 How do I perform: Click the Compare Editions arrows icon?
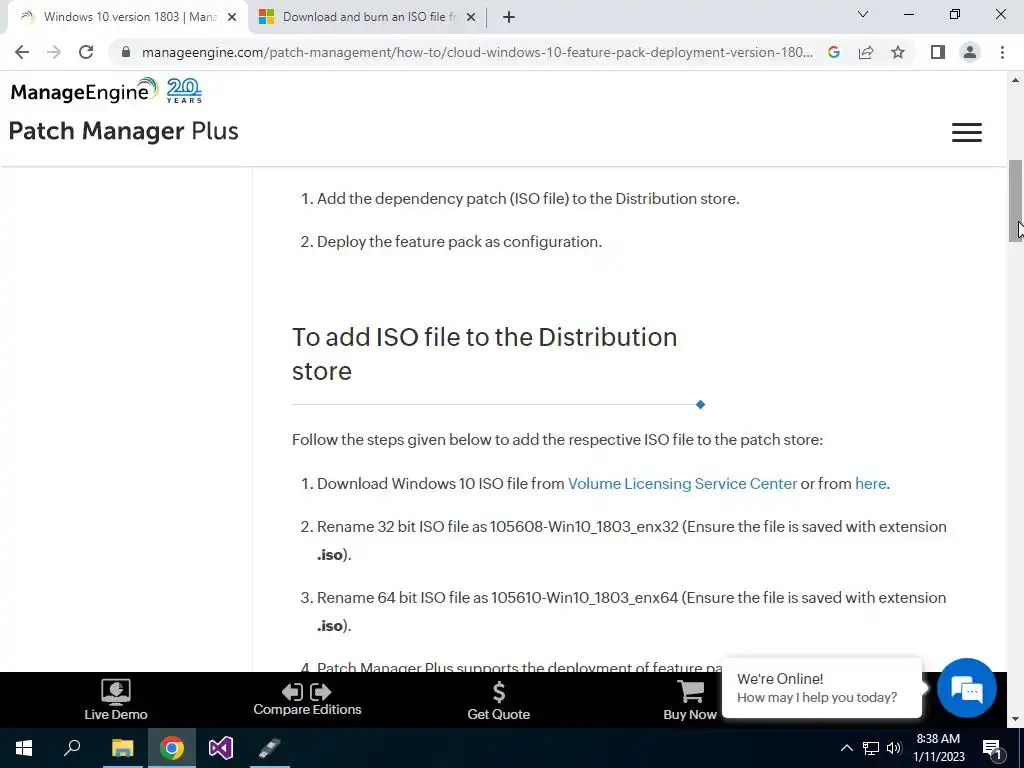[307, 692]
